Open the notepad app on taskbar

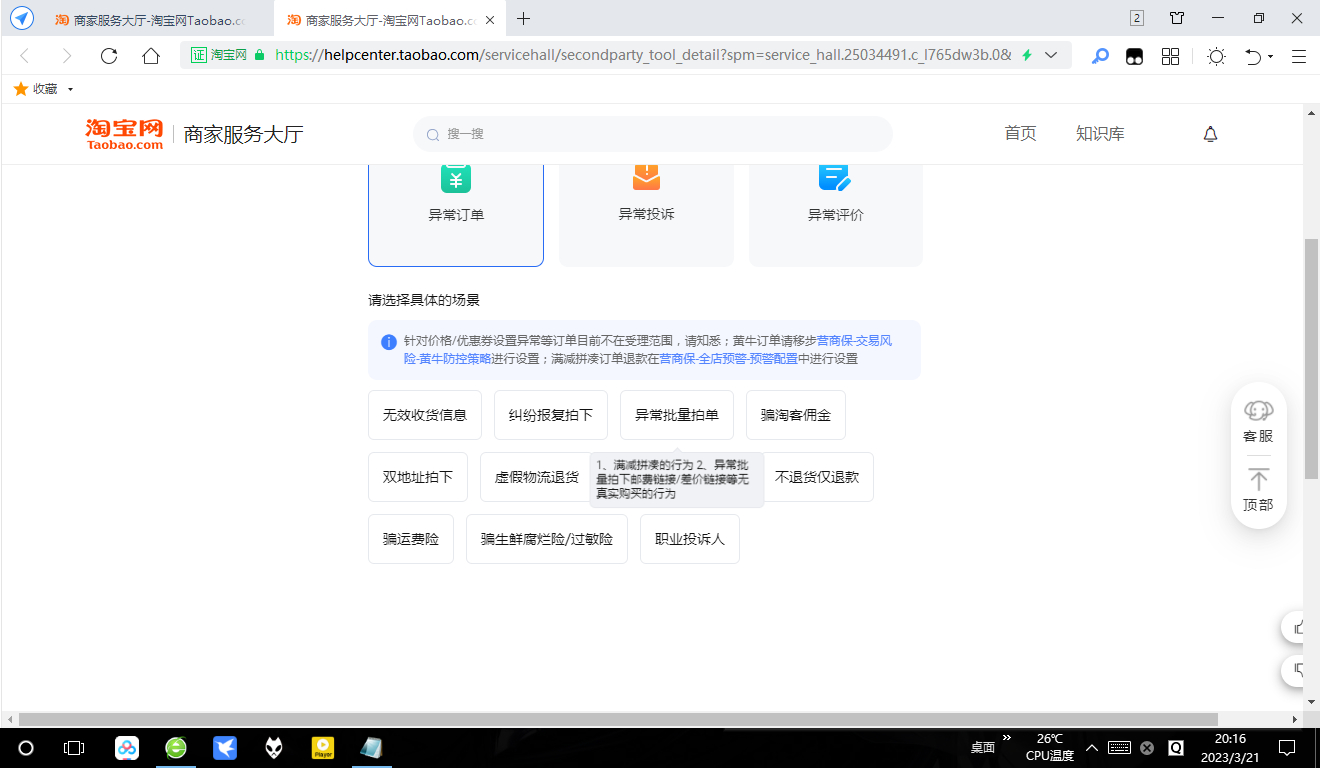tap(371, 748)
